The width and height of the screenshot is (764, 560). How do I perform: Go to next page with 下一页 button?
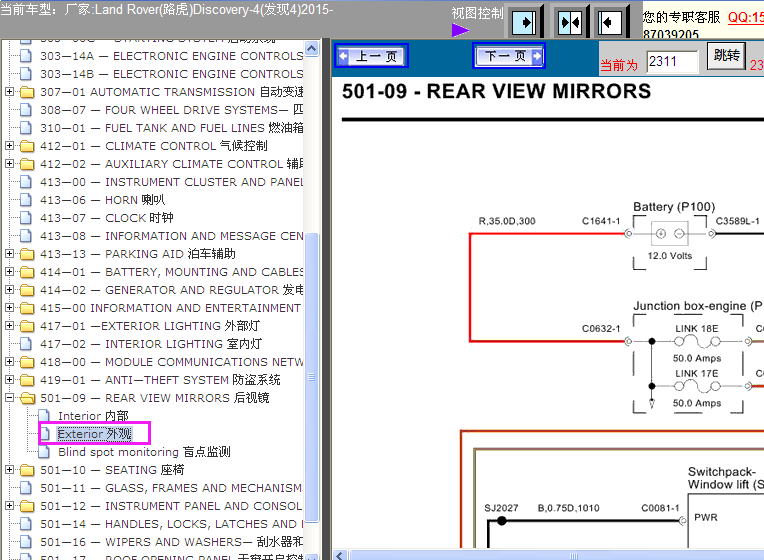point(509,56)
